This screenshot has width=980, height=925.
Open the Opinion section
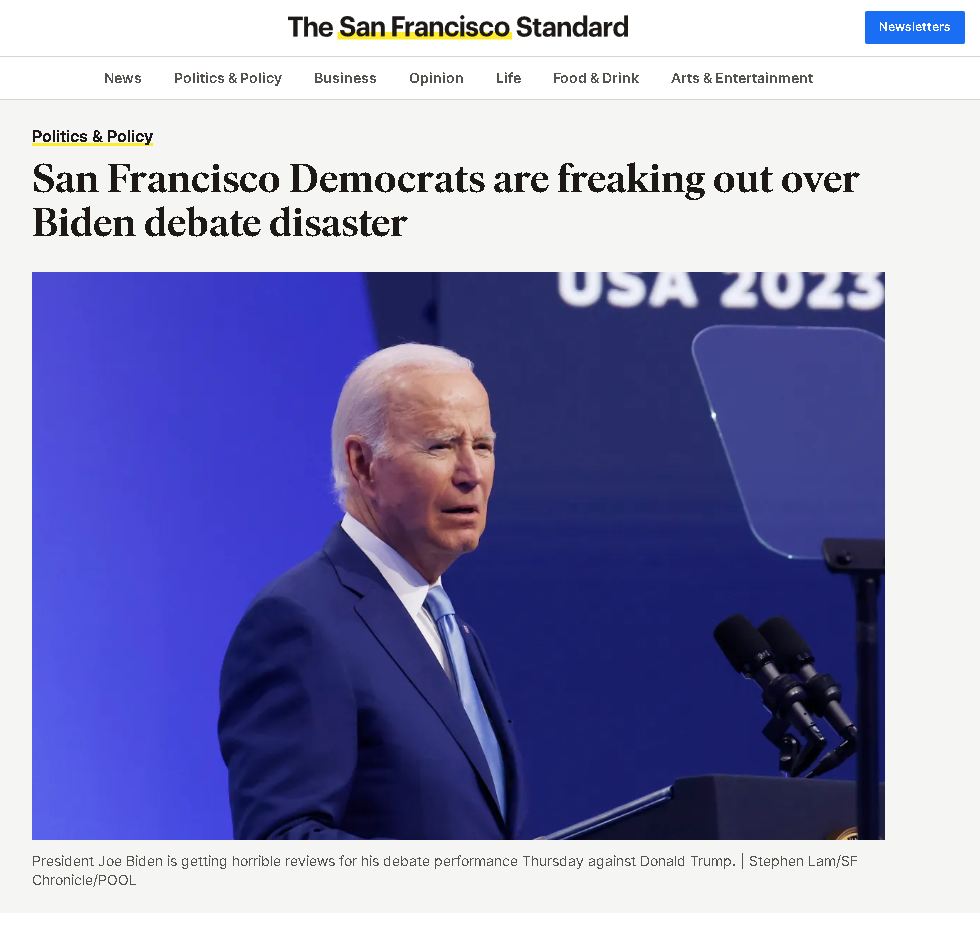[436, 78]
